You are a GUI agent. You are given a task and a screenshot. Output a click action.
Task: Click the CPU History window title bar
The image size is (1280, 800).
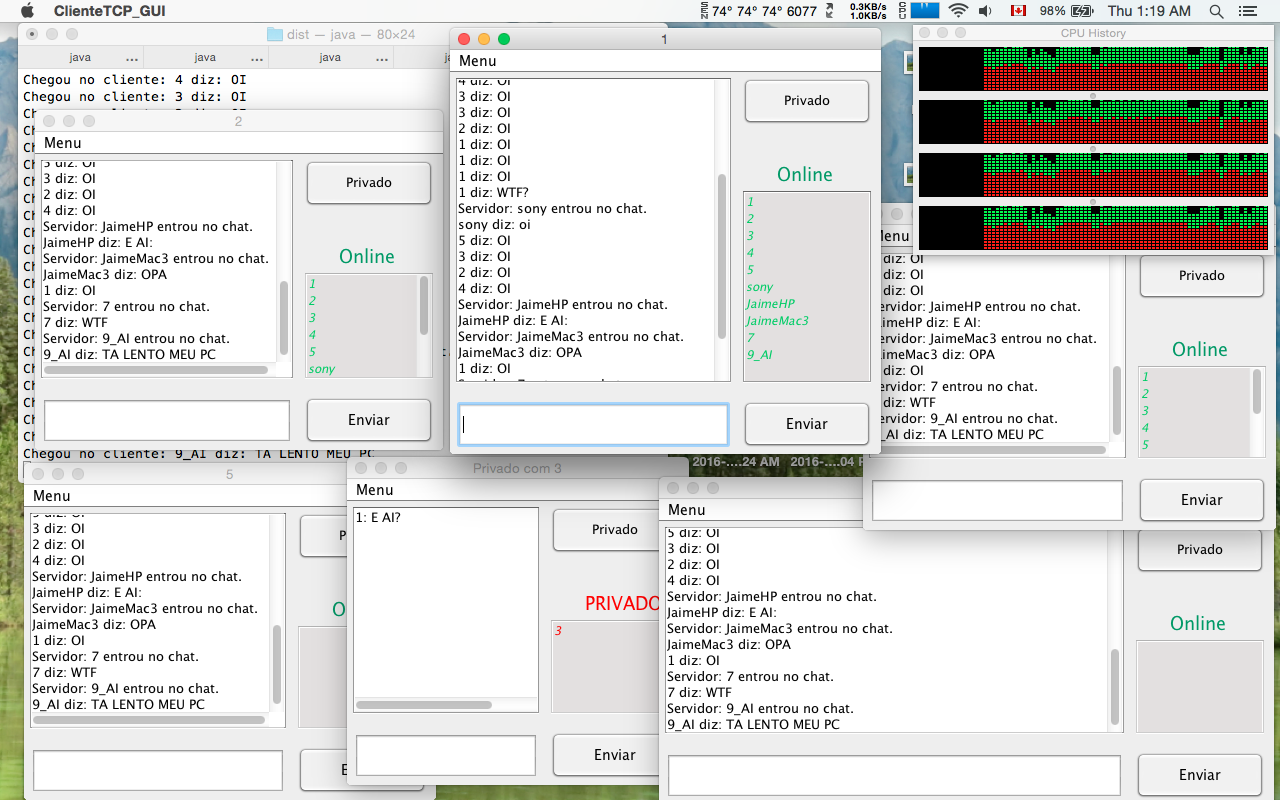(1093, 33)
